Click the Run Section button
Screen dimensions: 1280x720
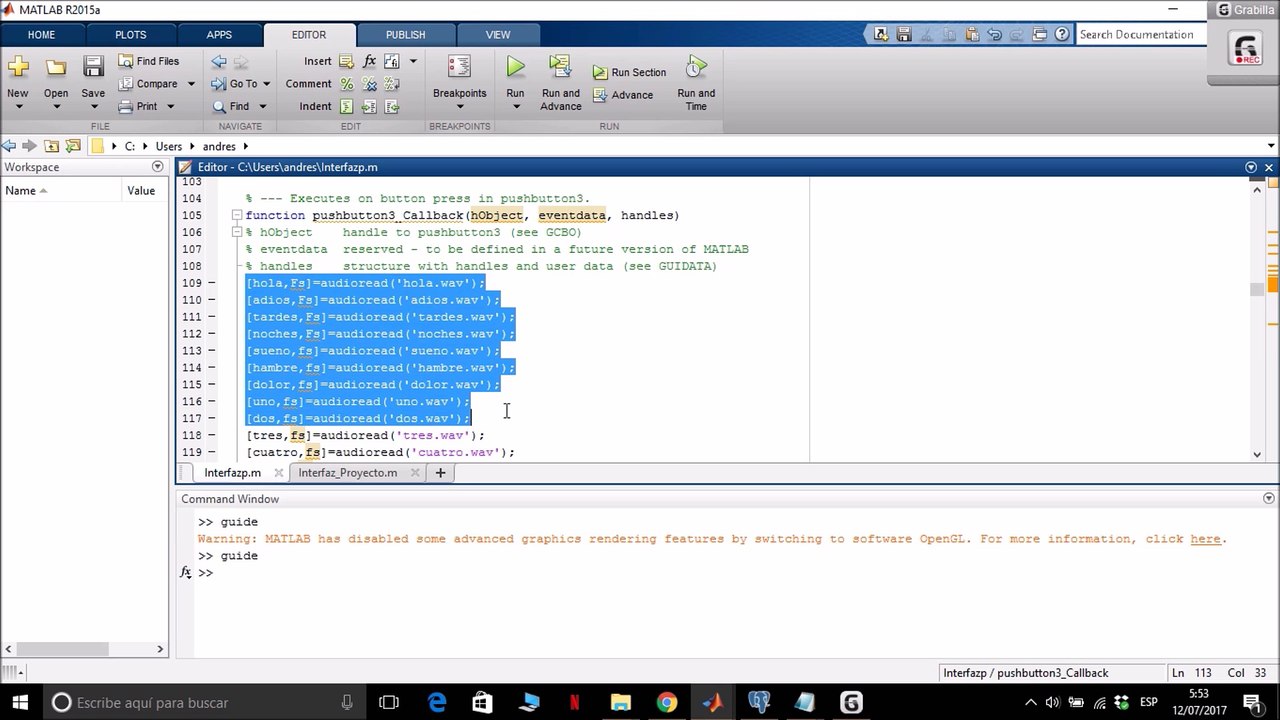click(x=629, y=72)
